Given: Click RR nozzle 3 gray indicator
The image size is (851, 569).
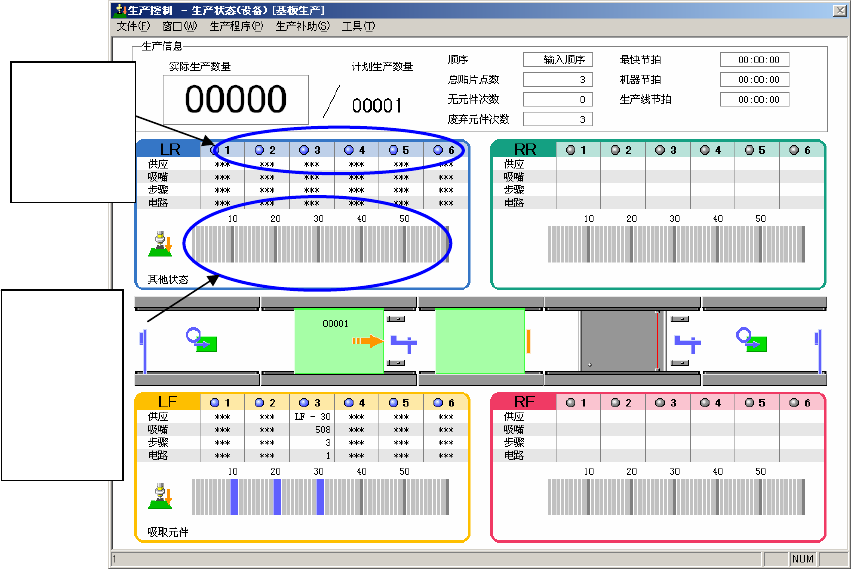Looking at the screenshot, I should (x=660, y=150).
